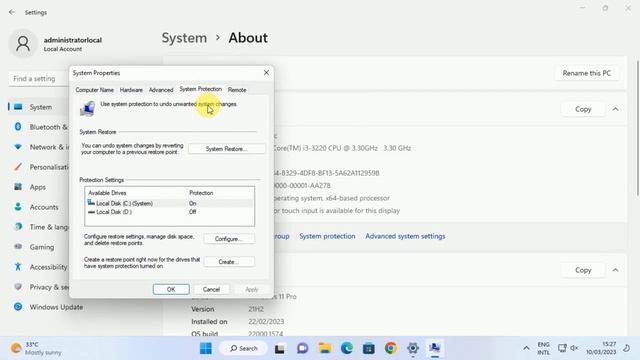Screen dimensions: 640x360
Task: Open the clock and date in the taskbar
Action: point(601,348)
